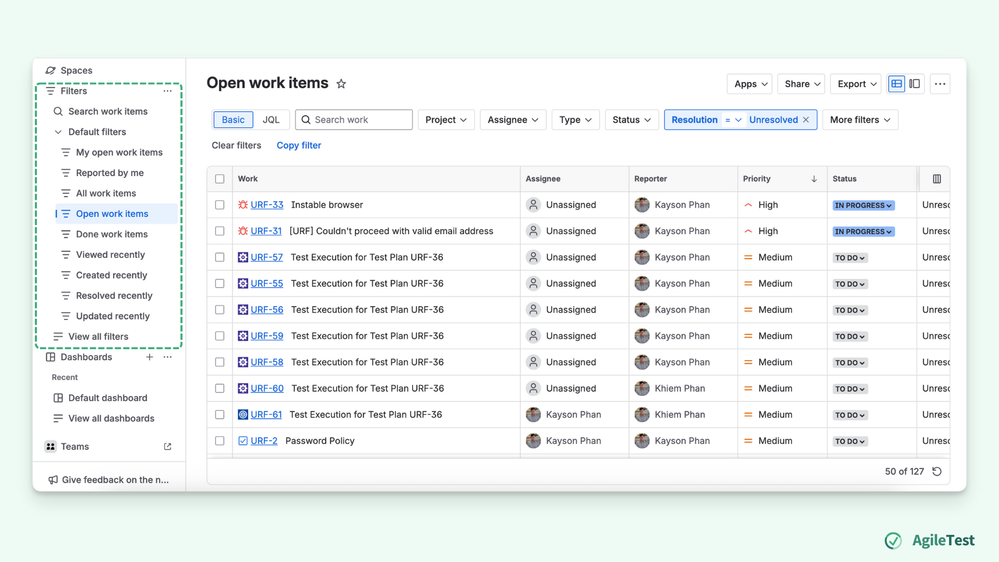The image size is (999, 562).
Task: Click Spaces icon in sidebar
Action: pos(50,71)
